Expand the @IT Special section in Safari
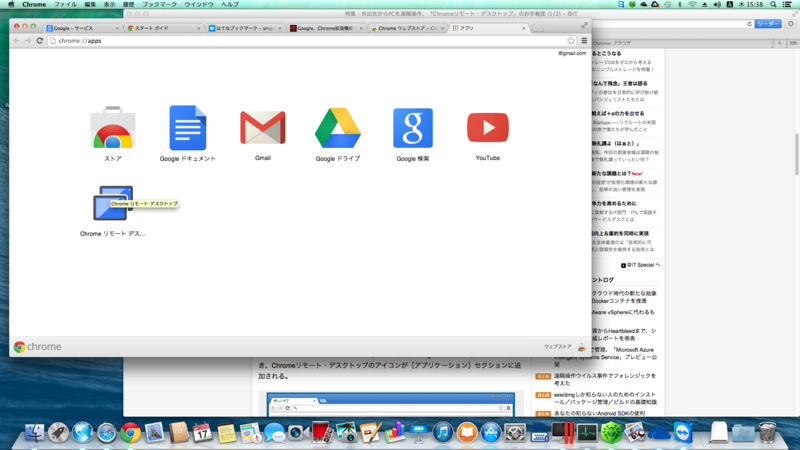Viewport: 800px width, 450px height. point(640,265)
